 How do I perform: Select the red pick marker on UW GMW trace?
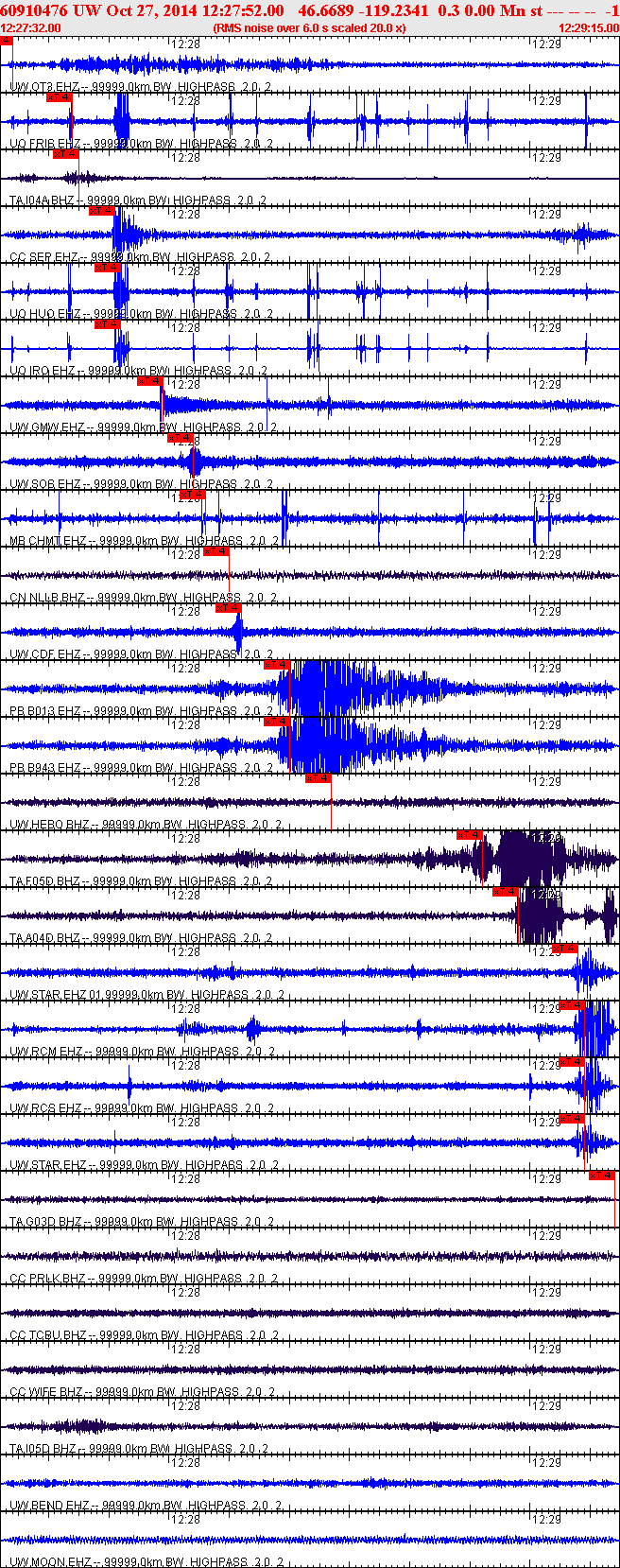coord(149,381)
